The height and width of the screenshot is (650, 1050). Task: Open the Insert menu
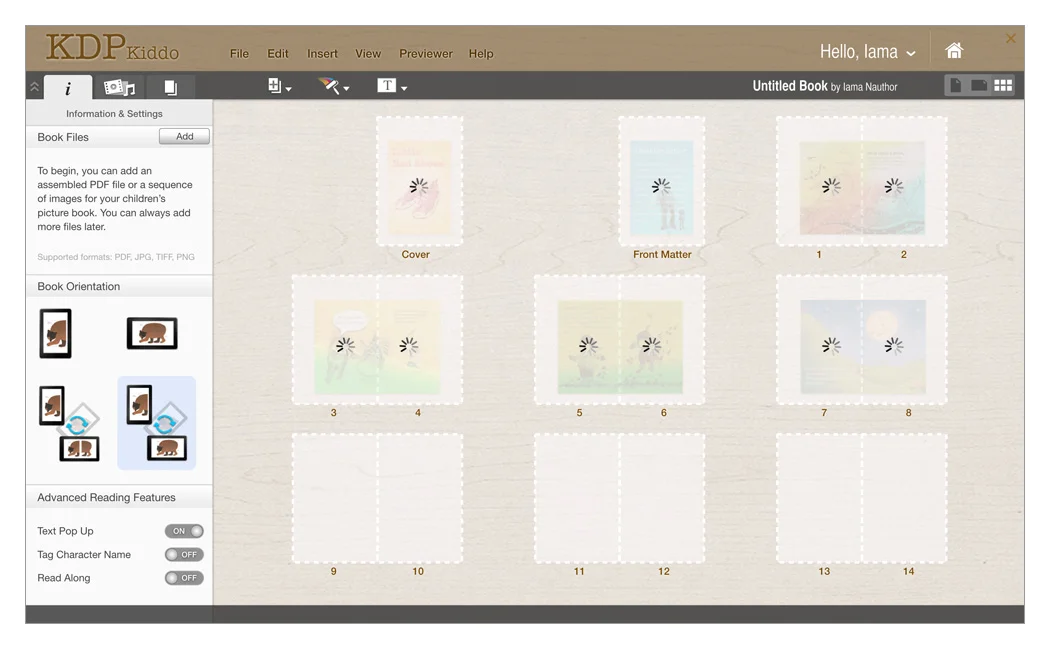(322, 54)
